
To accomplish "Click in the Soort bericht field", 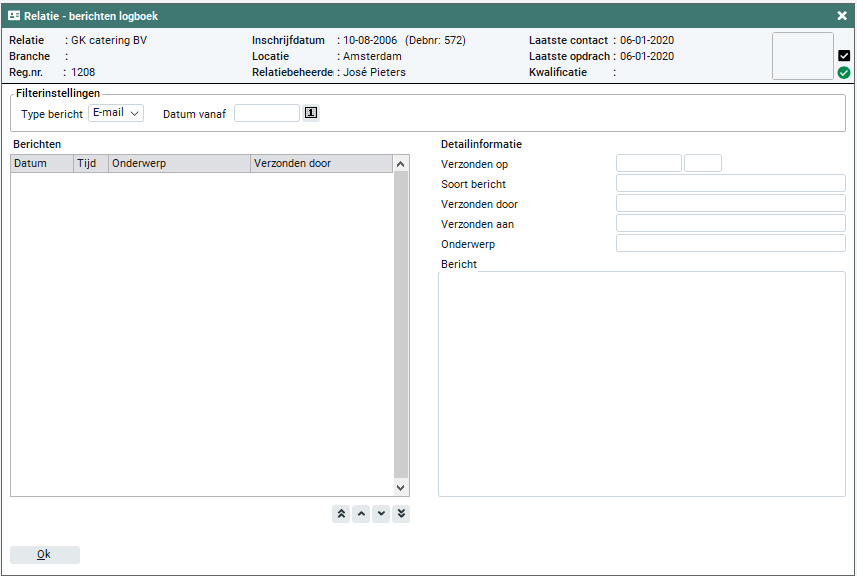I will click(x=730, y=183).
